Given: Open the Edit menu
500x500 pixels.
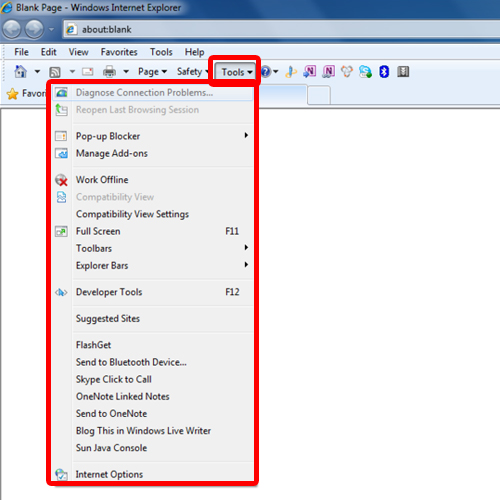Looking at the screenshot, I should tap(49, 52).
